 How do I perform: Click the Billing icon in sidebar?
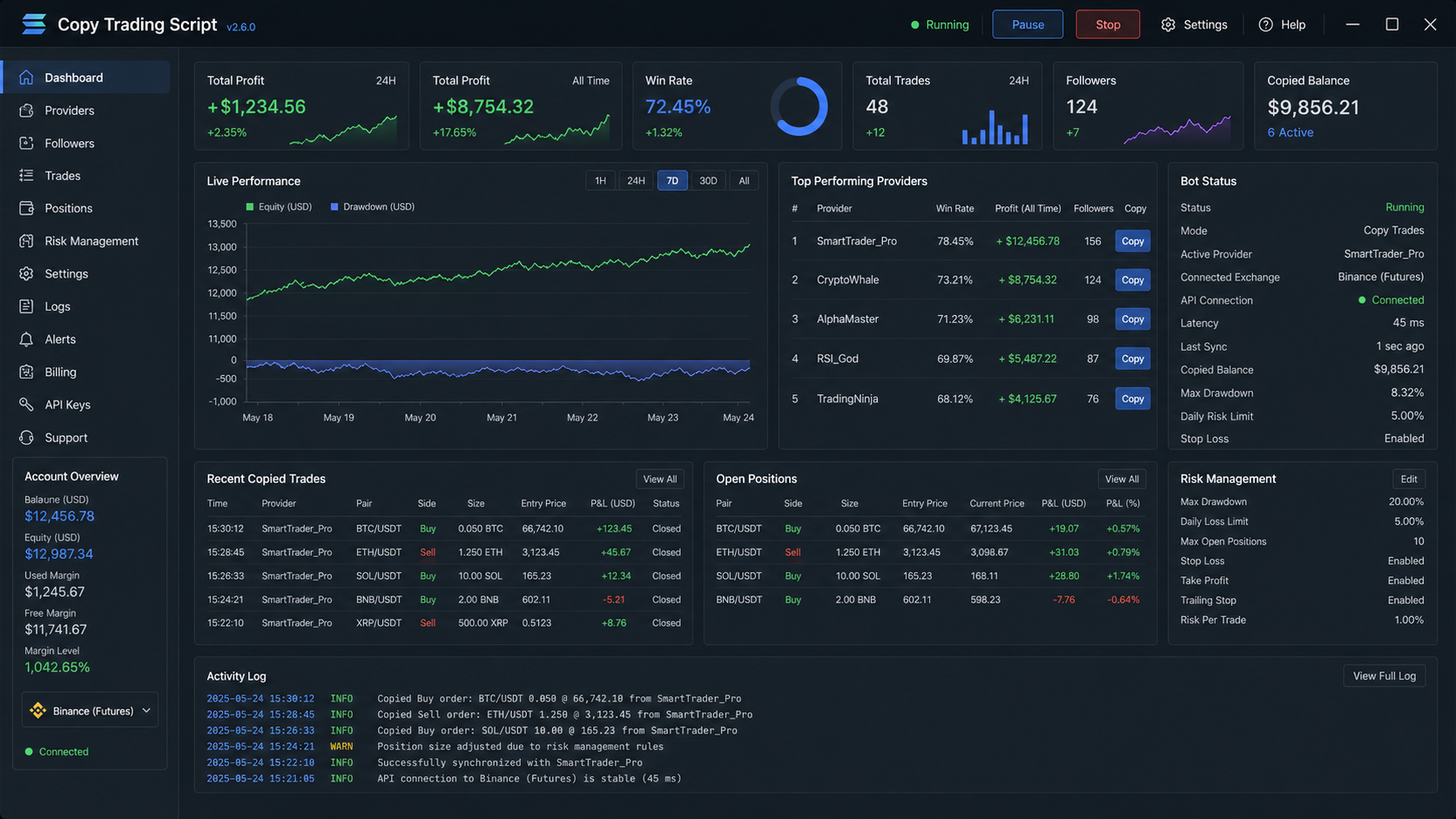(x=26, y=372)
